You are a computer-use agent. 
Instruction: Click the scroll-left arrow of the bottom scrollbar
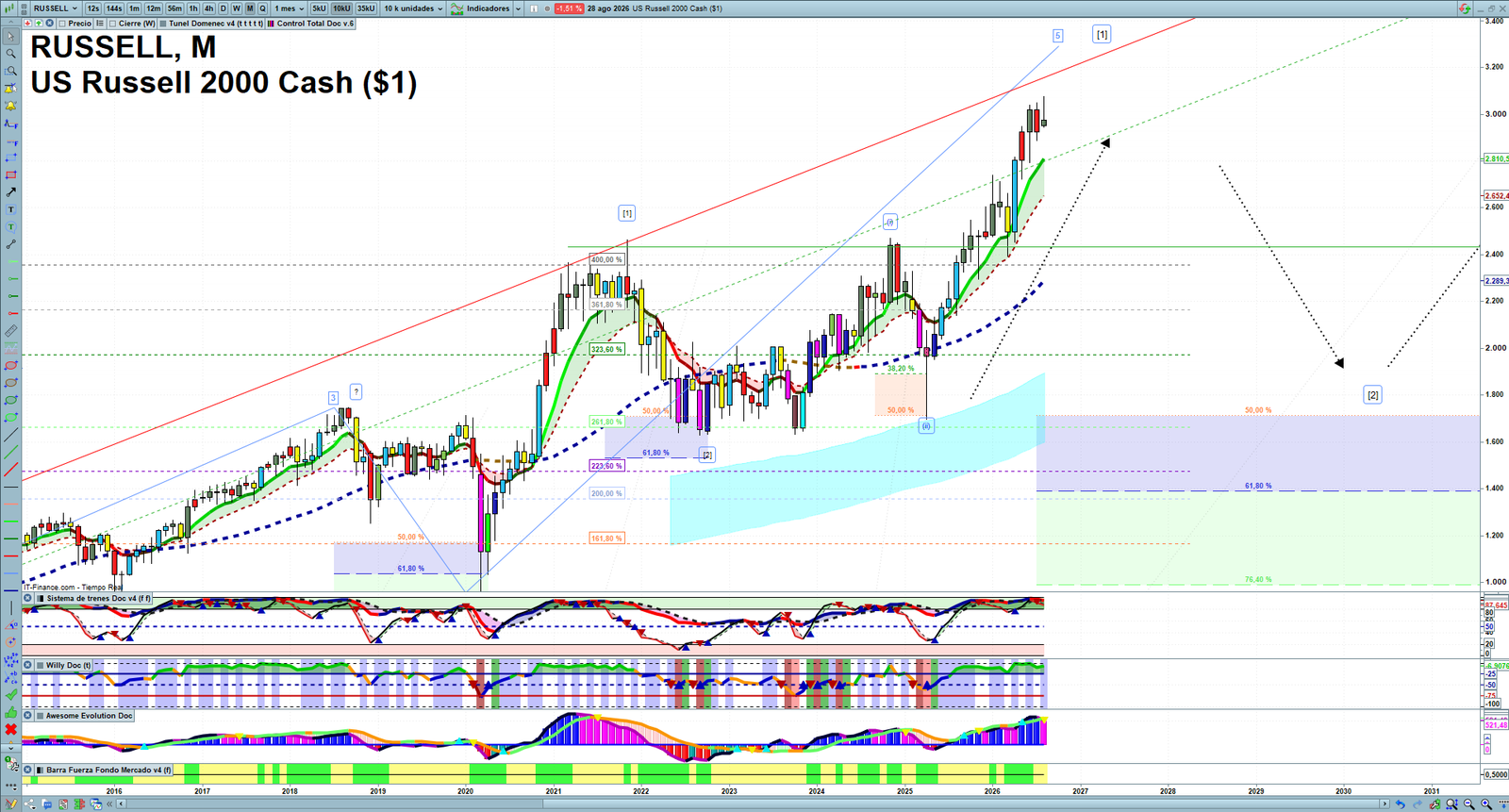click(x=122, y=804)
